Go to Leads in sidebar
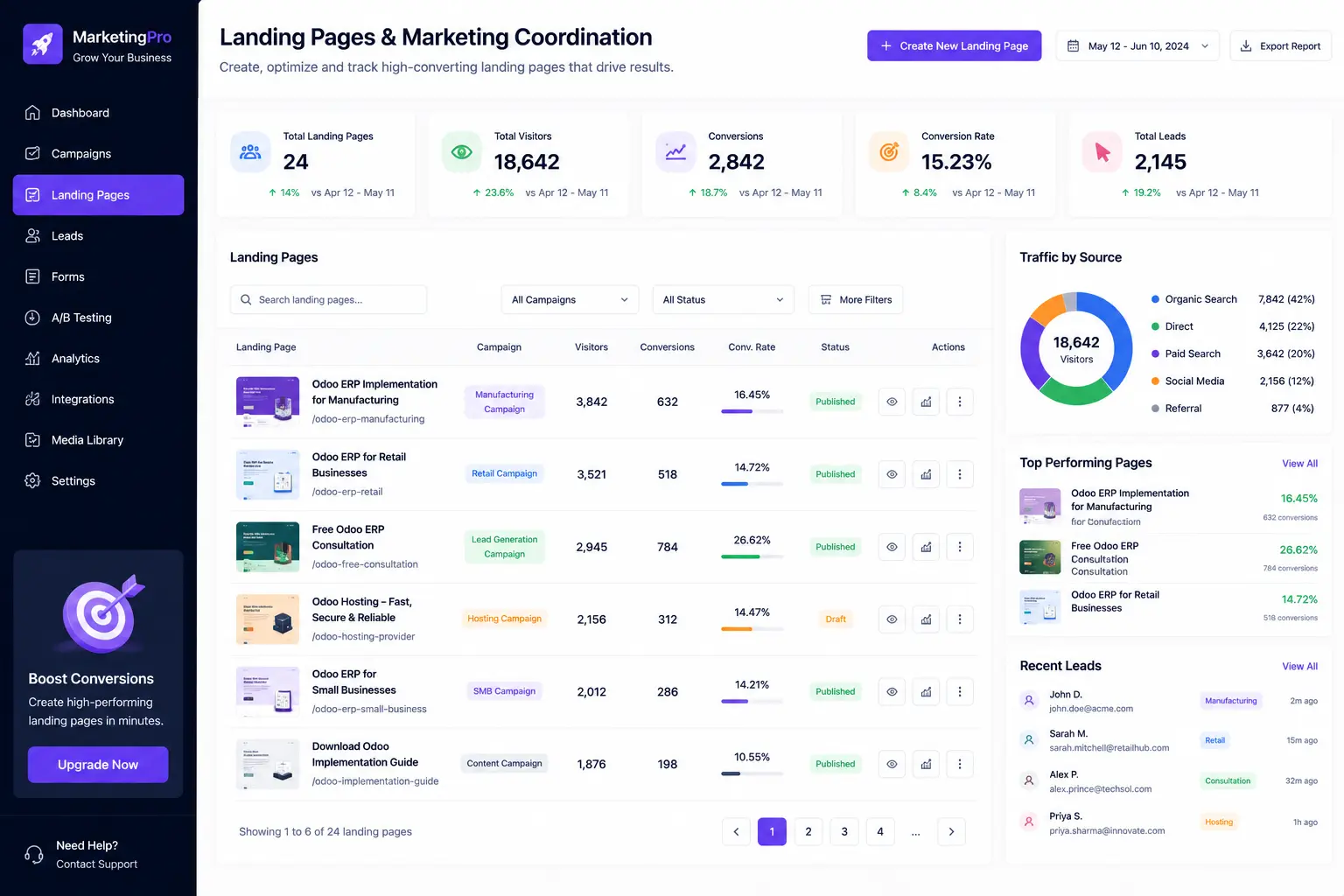This screenshot has width=1344, height=896. [x=98, y=235]
